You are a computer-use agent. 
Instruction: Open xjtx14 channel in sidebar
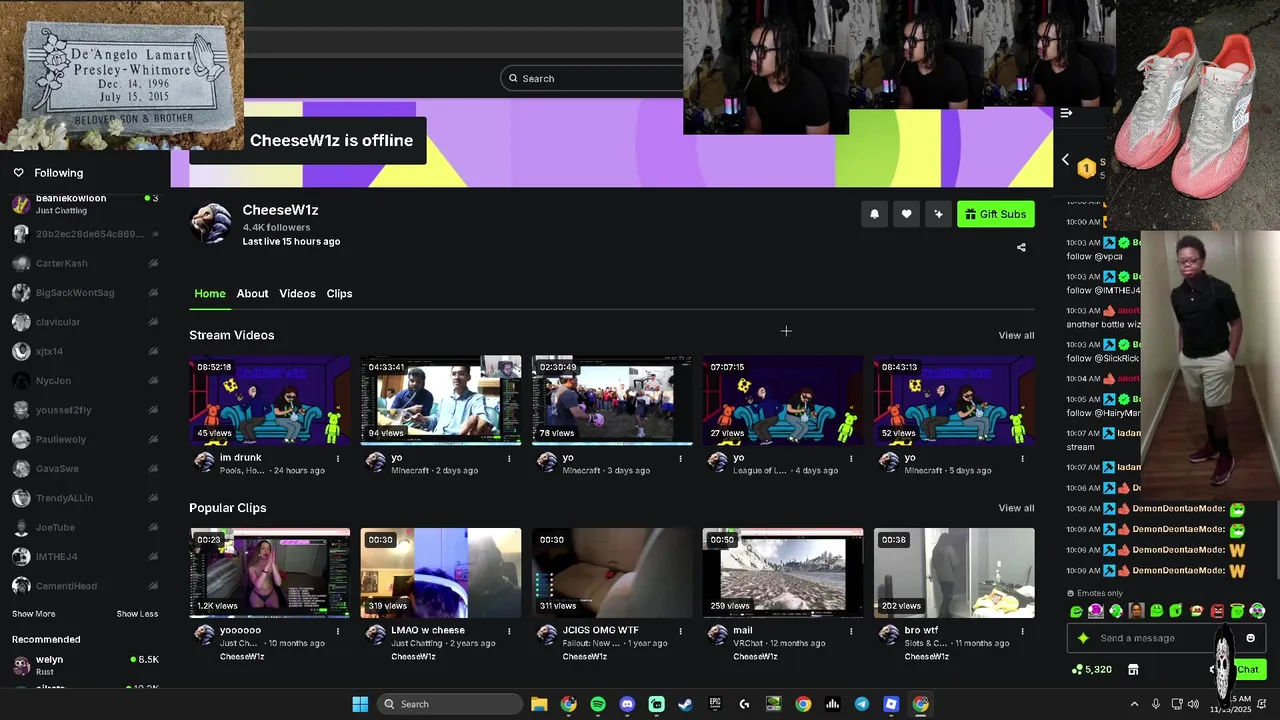tap(85, 351)
